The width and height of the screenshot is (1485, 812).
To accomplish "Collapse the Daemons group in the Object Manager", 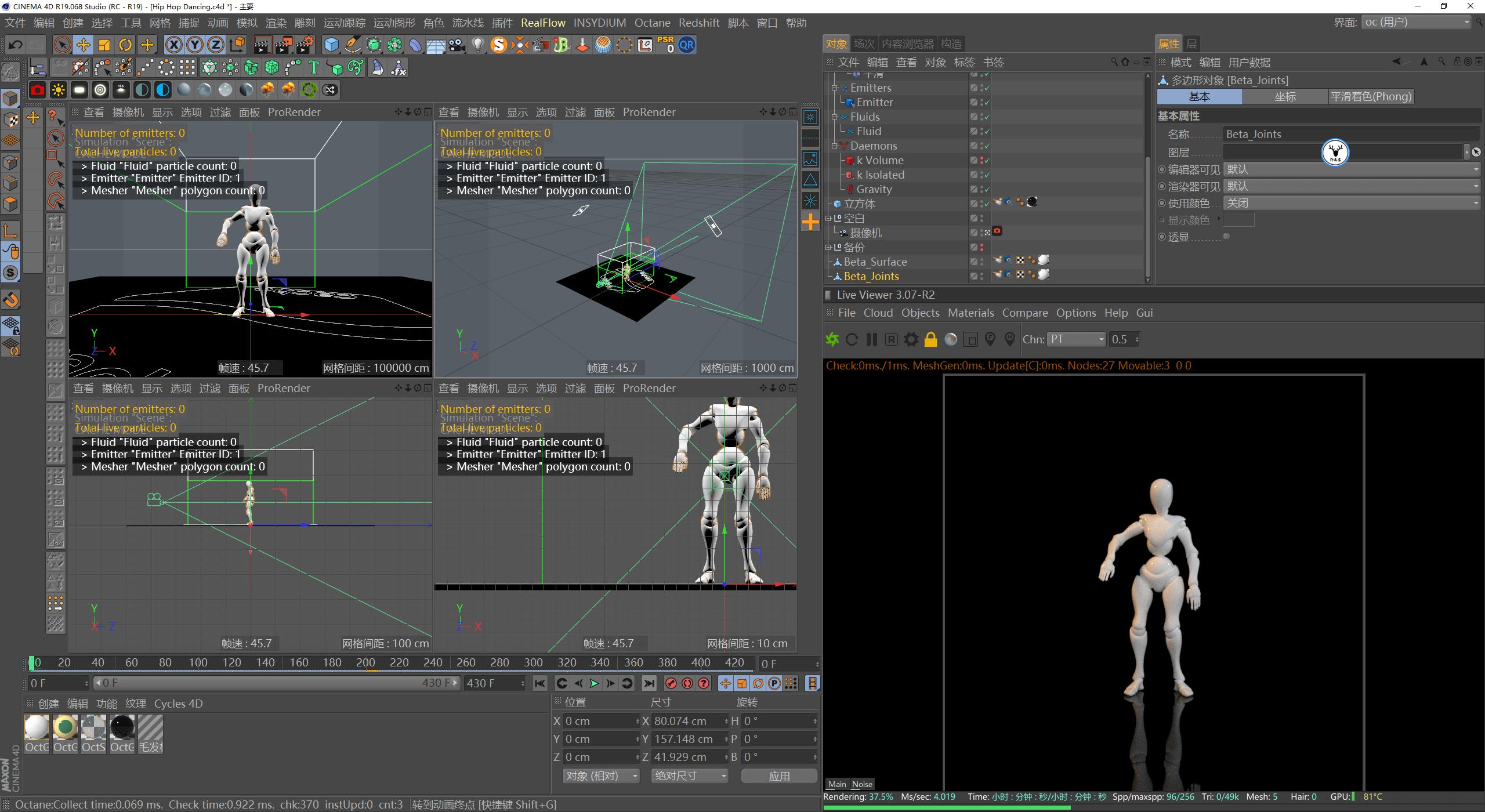I will [835, 146].
